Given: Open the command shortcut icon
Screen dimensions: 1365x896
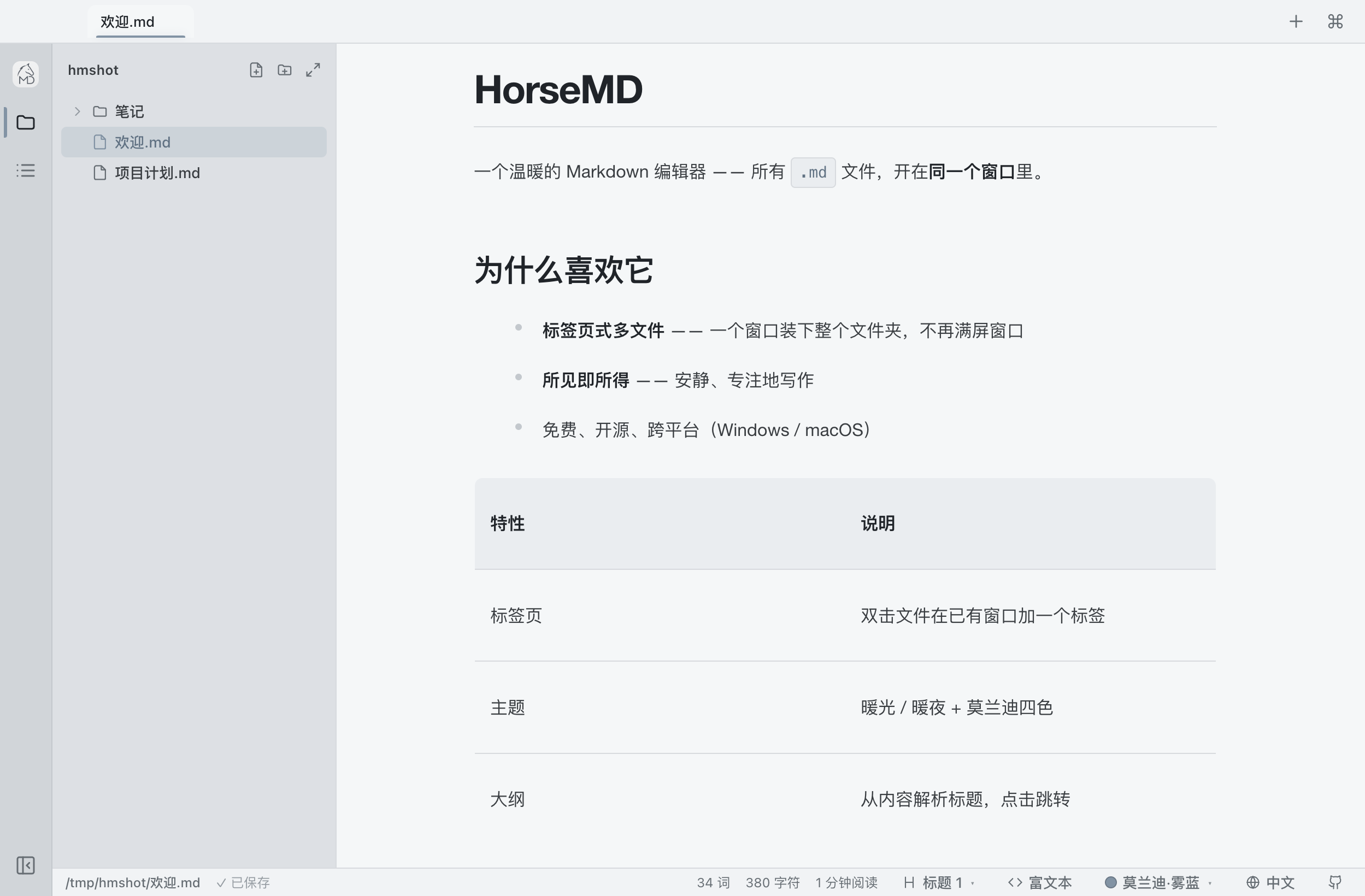Looking at the screenshot, I should (1335, 22).
